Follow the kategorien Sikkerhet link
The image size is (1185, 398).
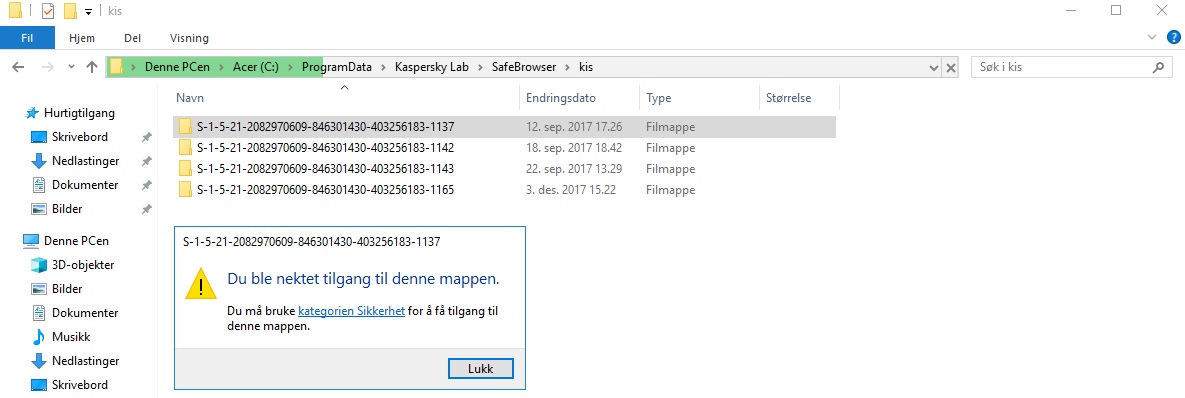351,311
